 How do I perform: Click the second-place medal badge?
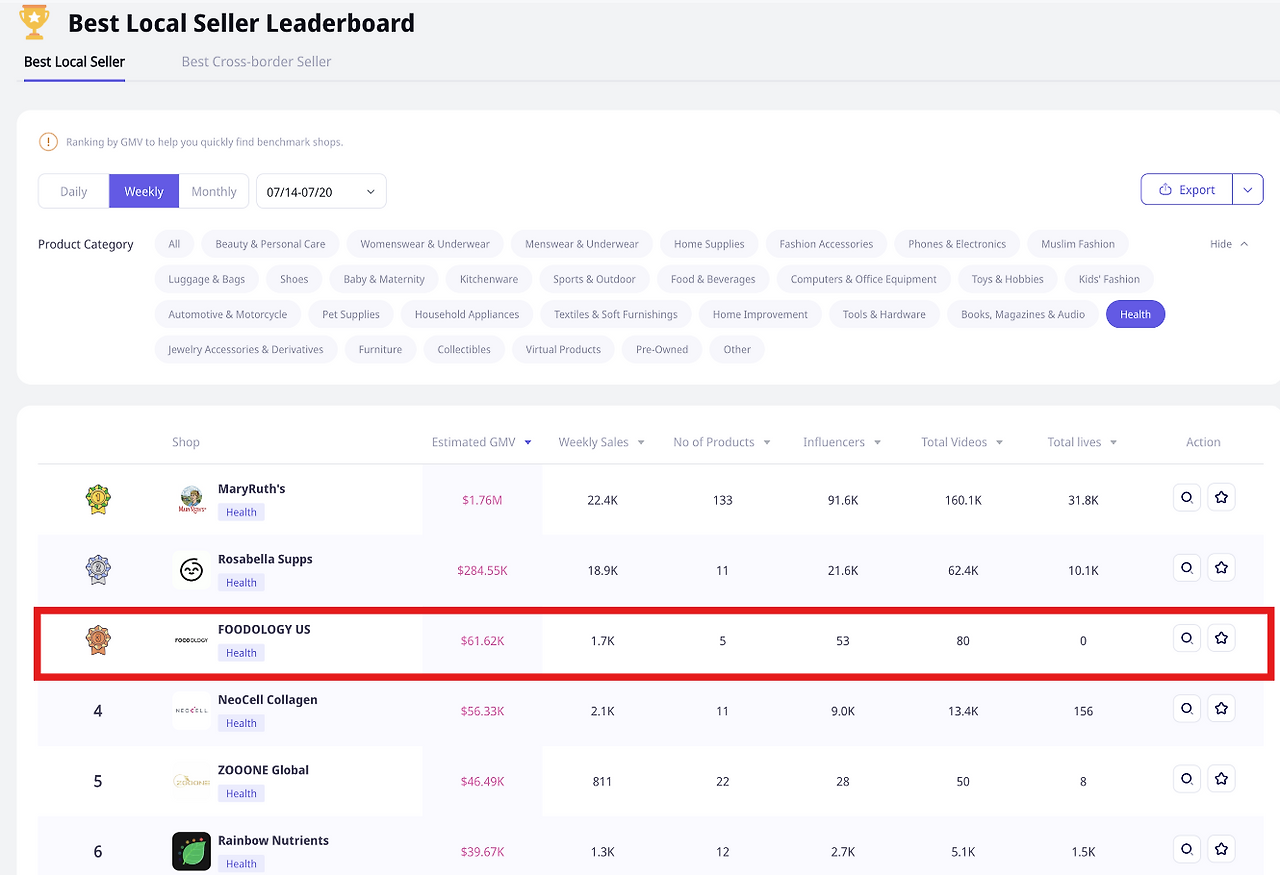click(x=98, y=570)
